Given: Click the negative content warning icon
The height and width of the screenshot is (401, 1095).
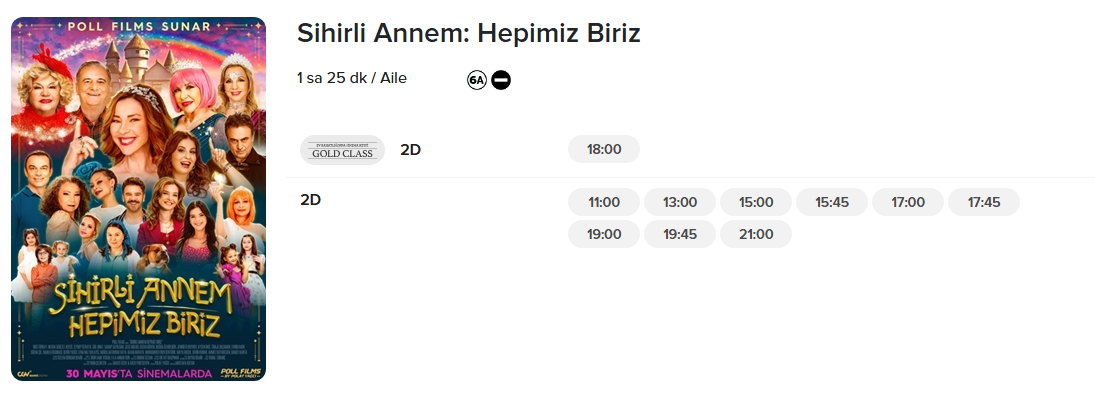Looking at the screenshot, I should (501, 80).
